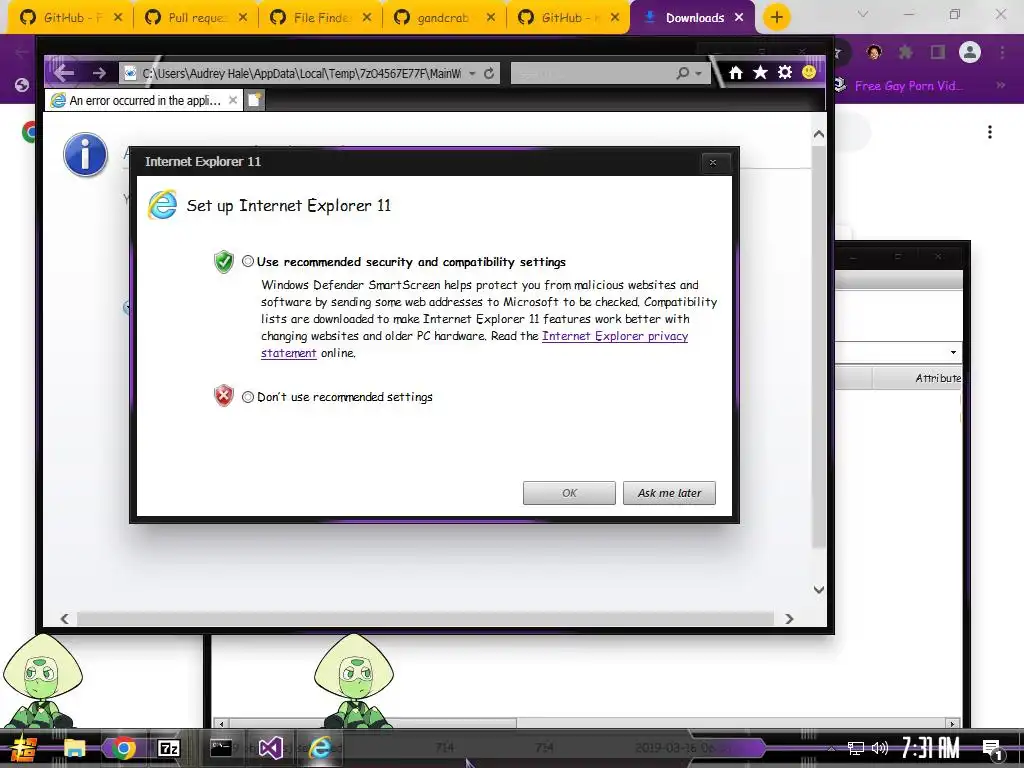Open new Chrome tab with plus button

776,18
